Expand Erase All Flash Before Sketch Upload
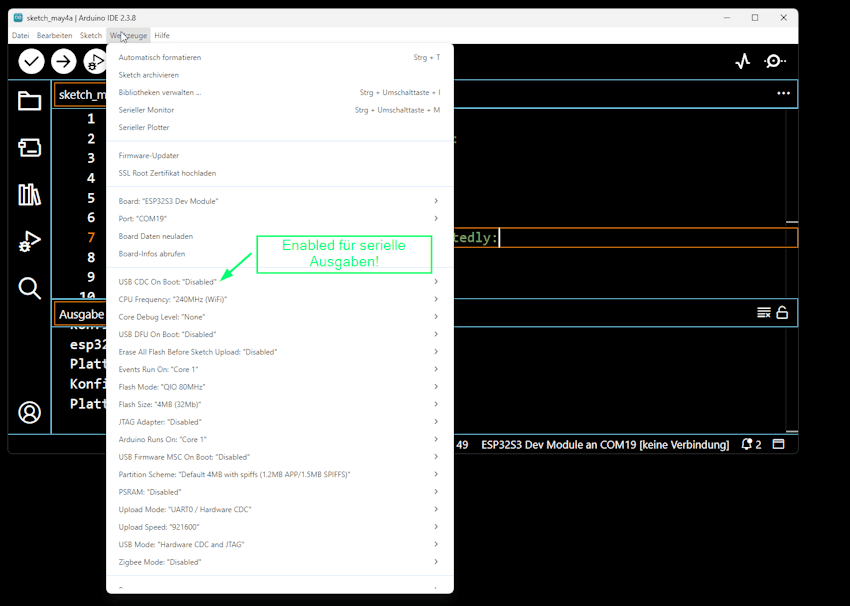The height and width of the screenshot is (606, 850). (280, 352)
